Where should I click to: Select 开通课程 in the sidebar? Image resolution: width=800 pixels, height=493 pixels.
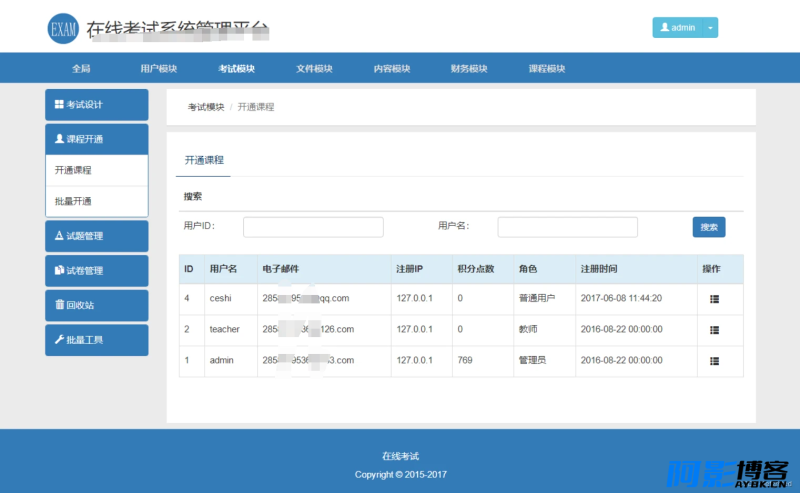click(x=97, y=170)
